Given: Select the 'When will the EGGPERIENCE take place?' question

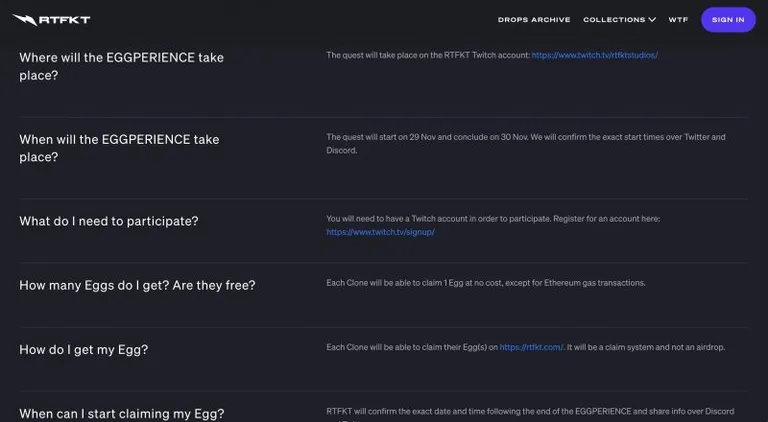Looking at the screenshot, I should 119,148.
